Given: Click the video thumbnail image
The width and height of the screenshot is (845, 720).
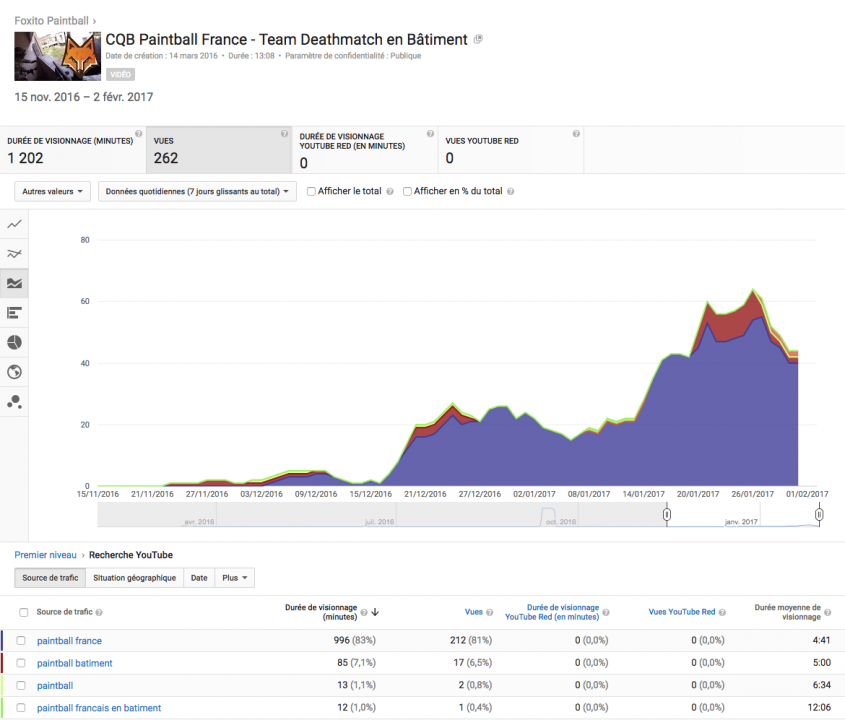Looking at the screenshot, I should point(57,57).
